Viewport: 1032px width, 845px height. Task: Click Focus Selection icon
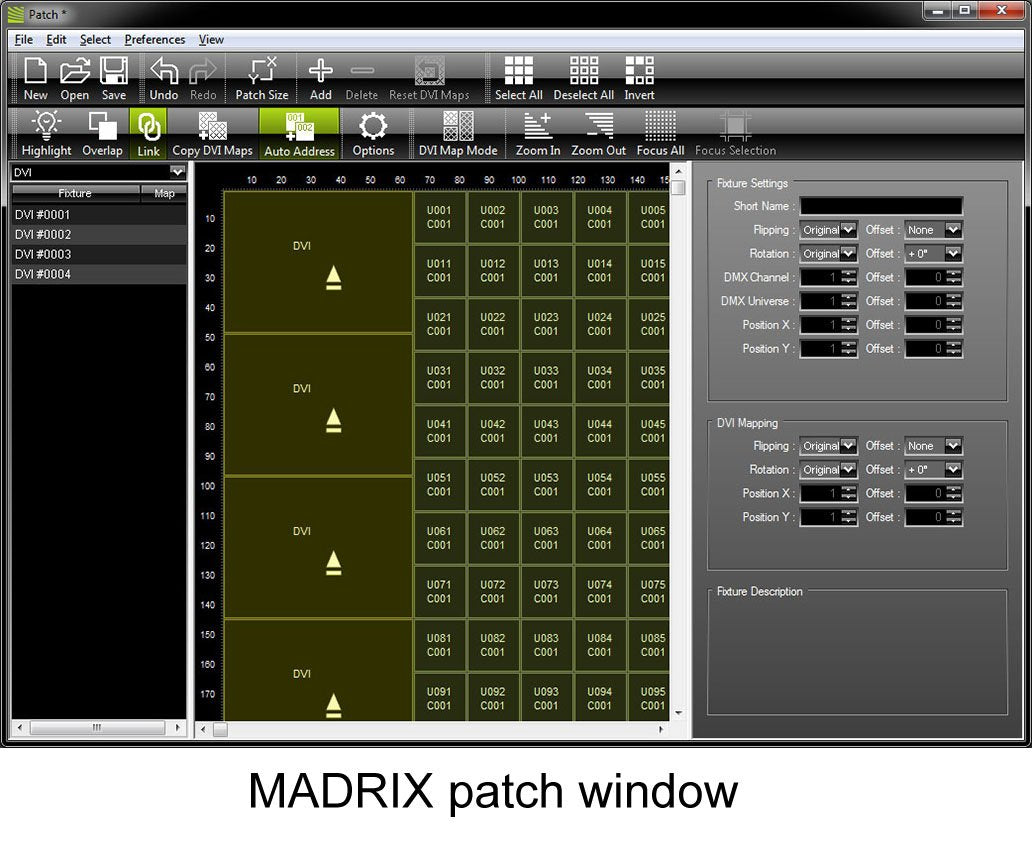[735, 134]
